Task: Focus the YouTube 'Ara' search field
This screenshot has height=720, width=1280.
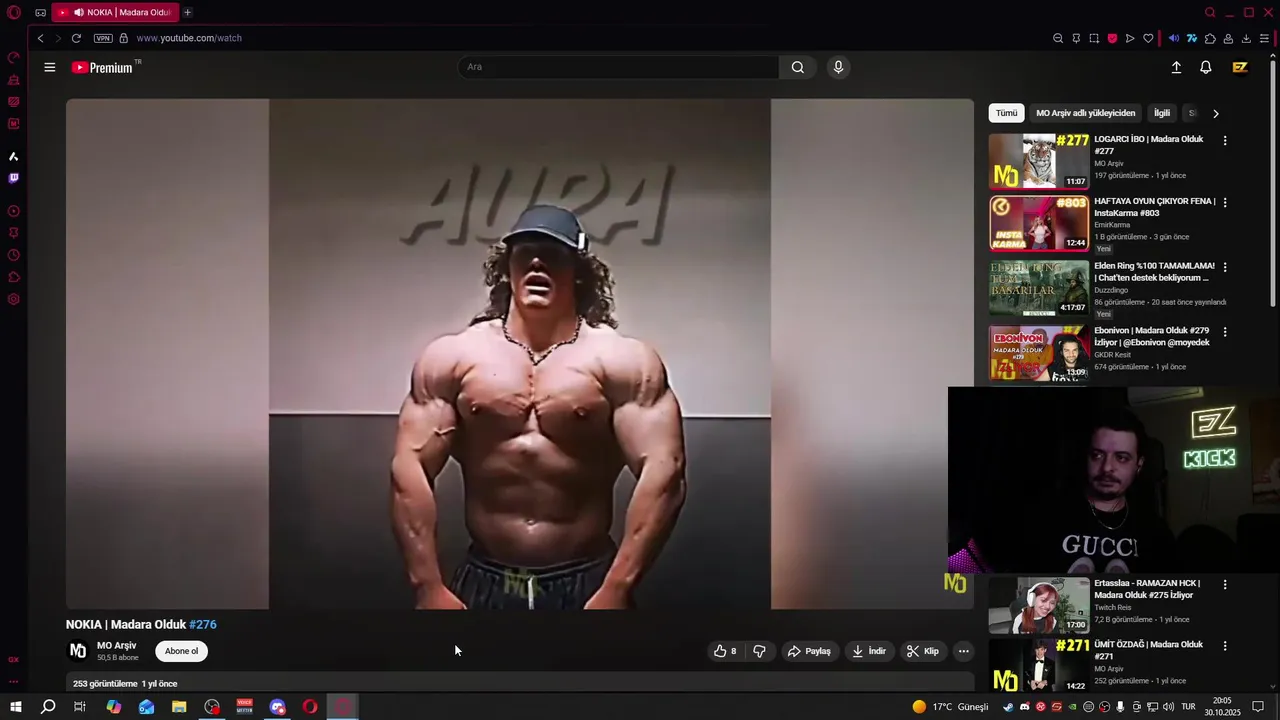Action: click(x=618, y=67)
